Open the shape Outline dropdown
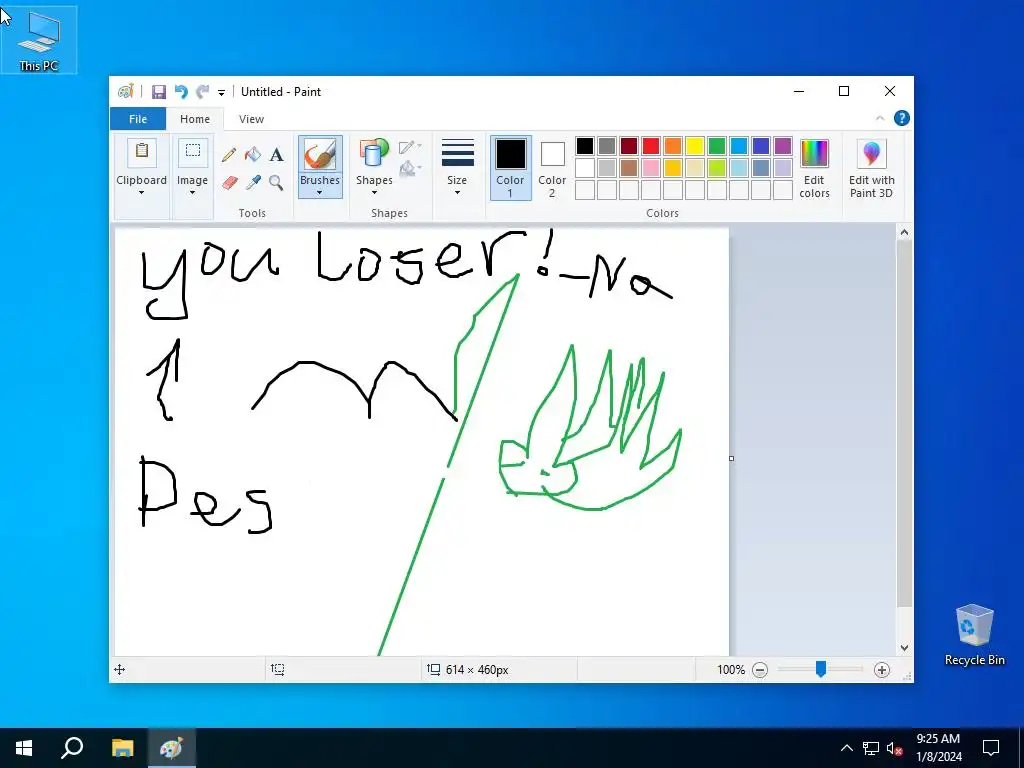The image size is (1024, 768). point(410,147)
